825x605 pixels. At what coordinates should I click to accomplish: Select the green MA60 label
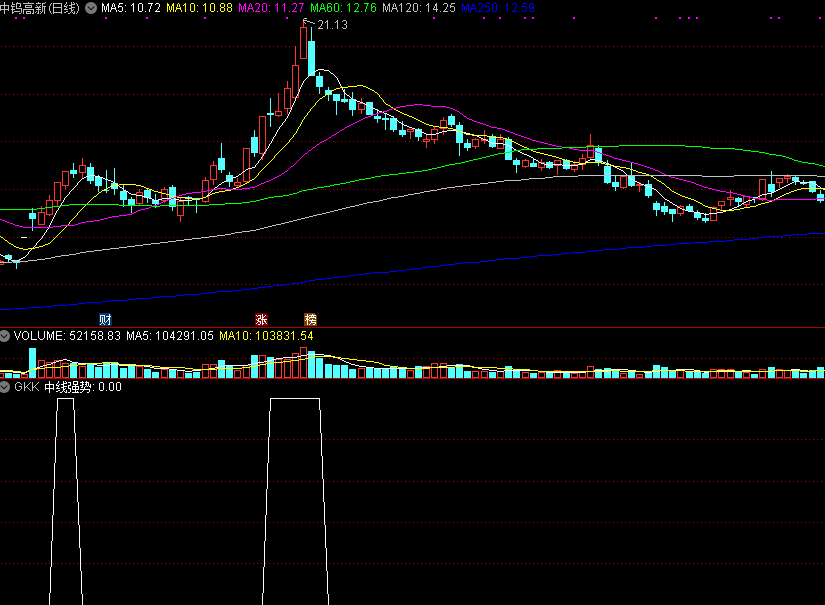pyautogui.click(x=342, y=8)
